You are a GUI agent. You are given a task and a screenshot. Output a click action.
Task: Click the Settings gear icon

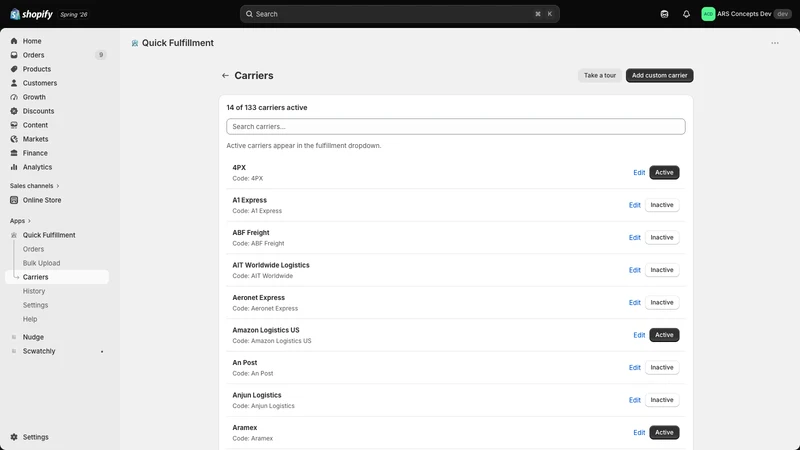(x=14, y=437)
